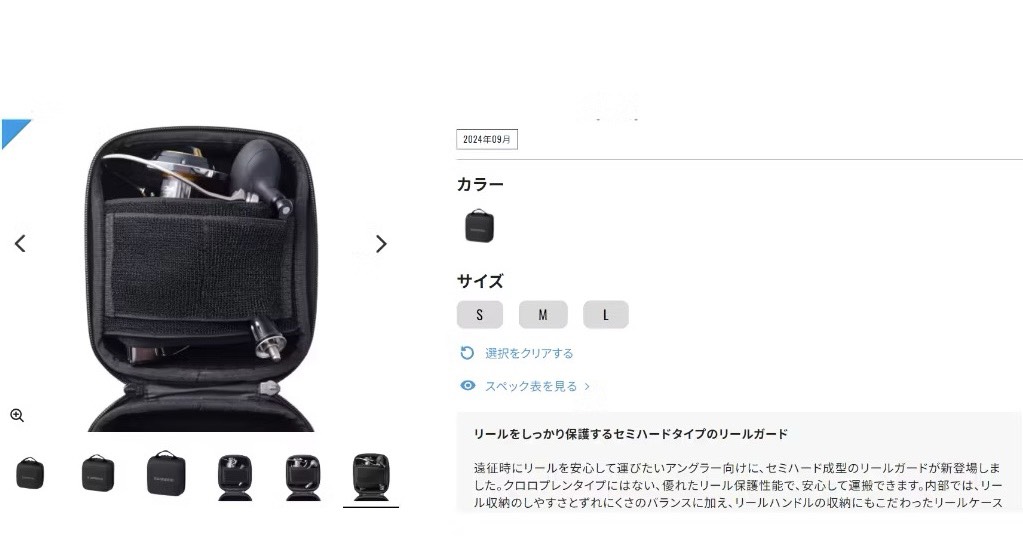
Task: Pick the black case color swatch
Action: (x=480, y=226)
